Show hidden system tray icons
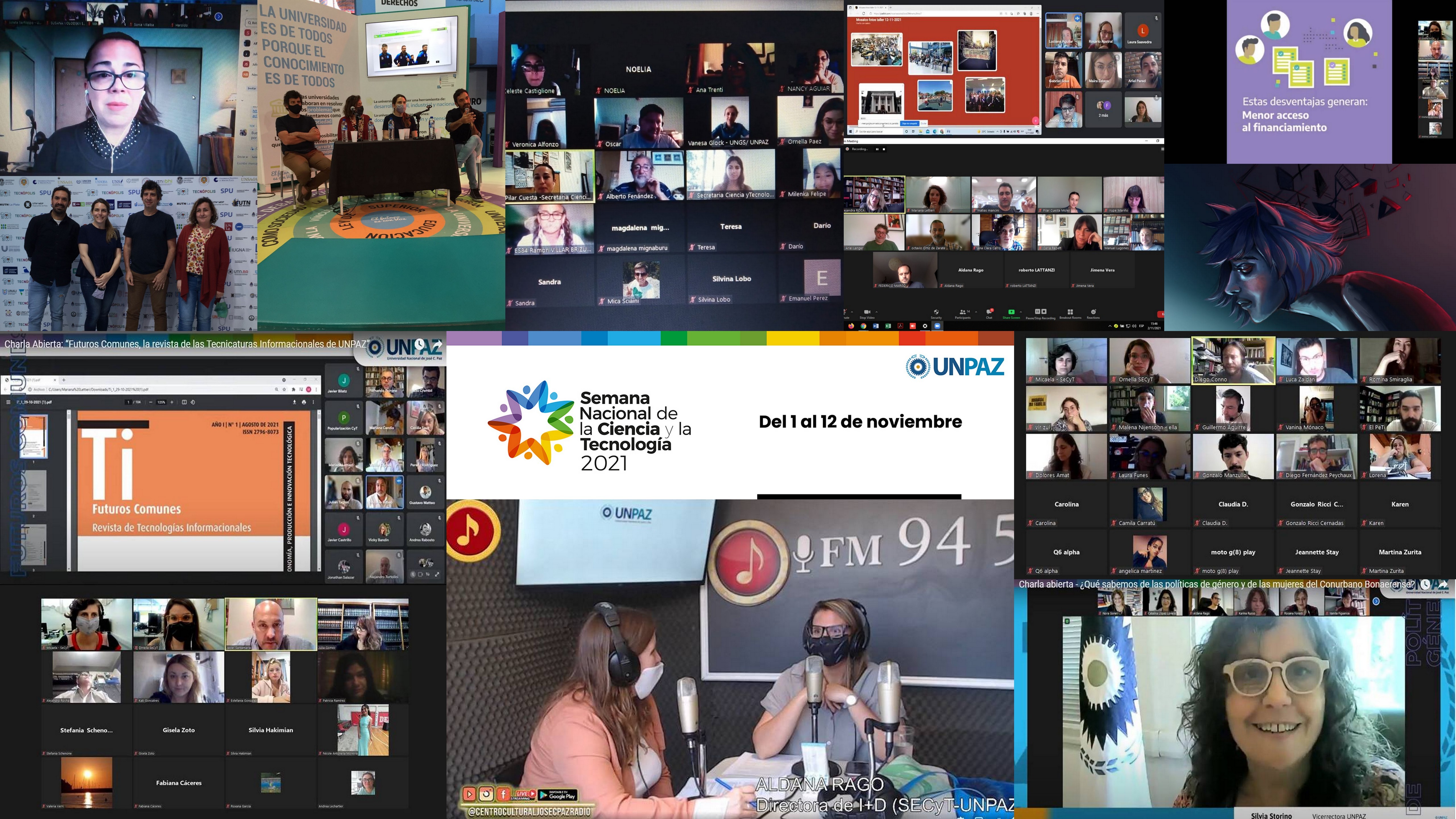The width and height of the screenshot is (1456, 819). (1110, 326)
